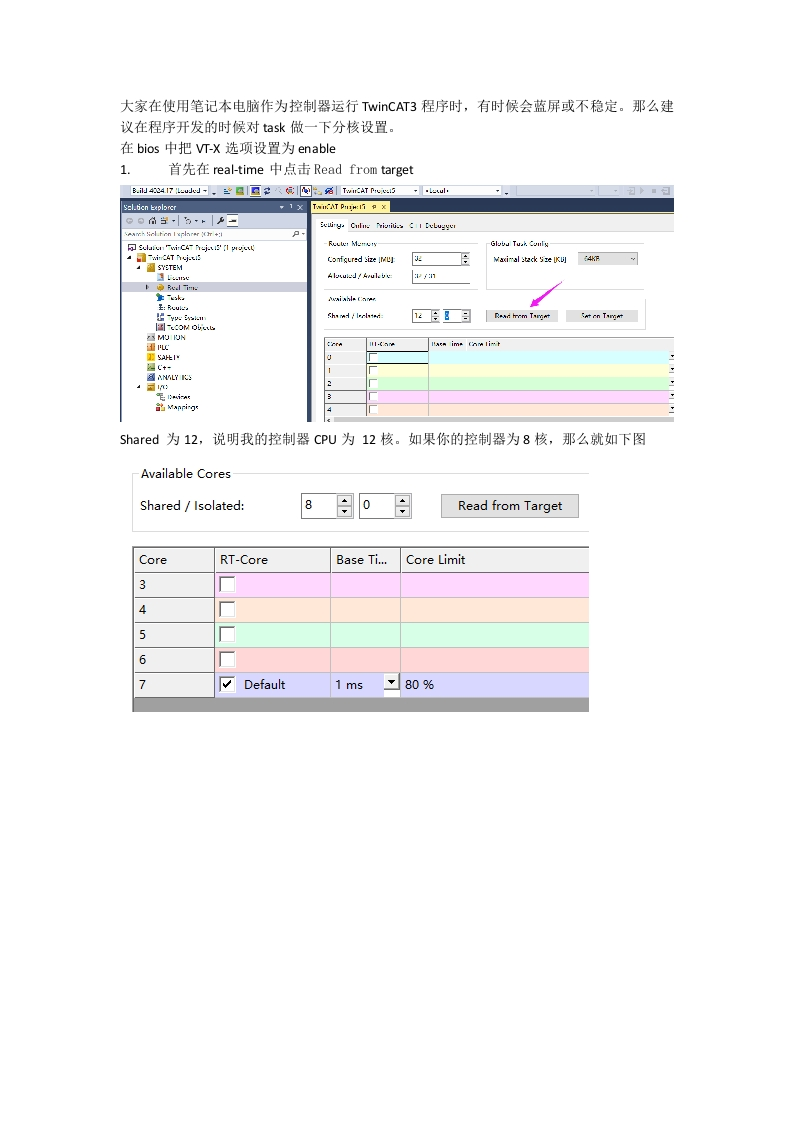Screen dimensions: 793x1122
Task: Open the 1 ms base time dropdown arrow
Action: coord(391,682)
